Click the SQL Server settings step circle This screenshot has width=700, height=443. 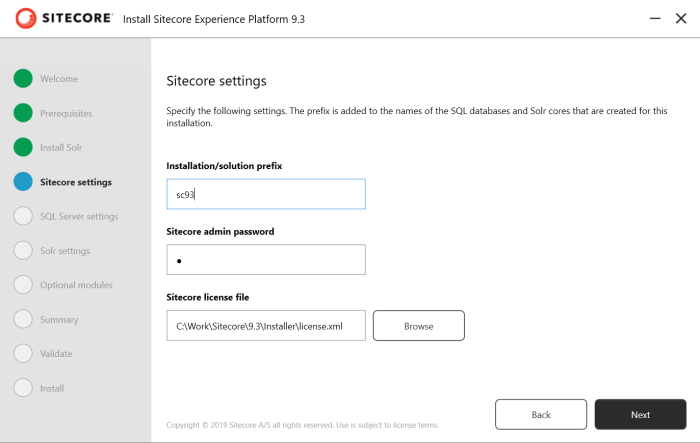click(x=23, y=216)
